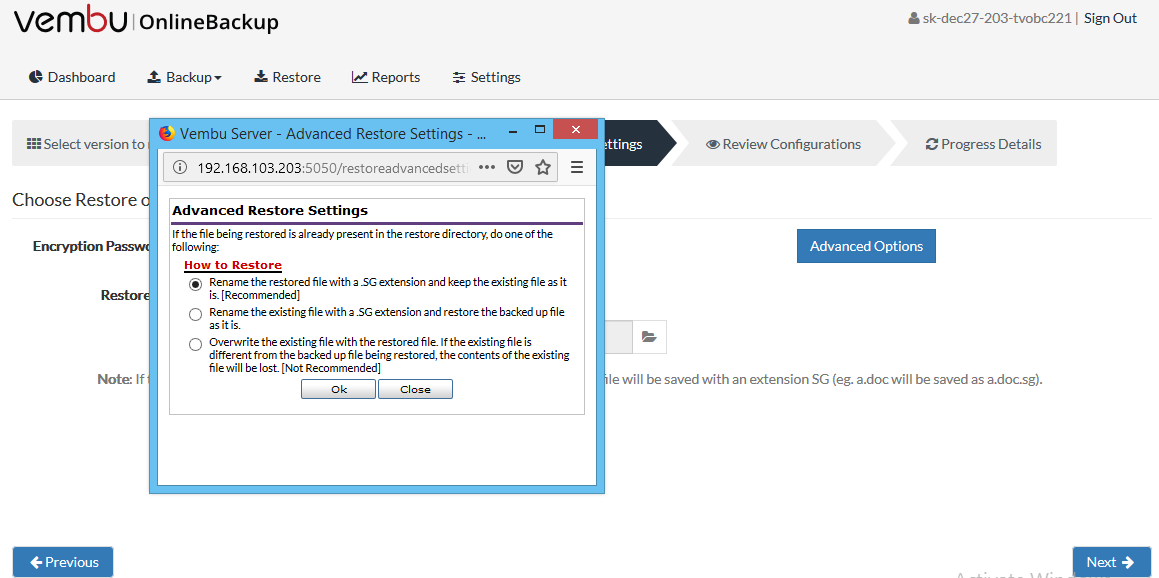Viewport: 1159px width, 578px height.
Task: Choose the rename existing file with .SG option
Action: 195,315
